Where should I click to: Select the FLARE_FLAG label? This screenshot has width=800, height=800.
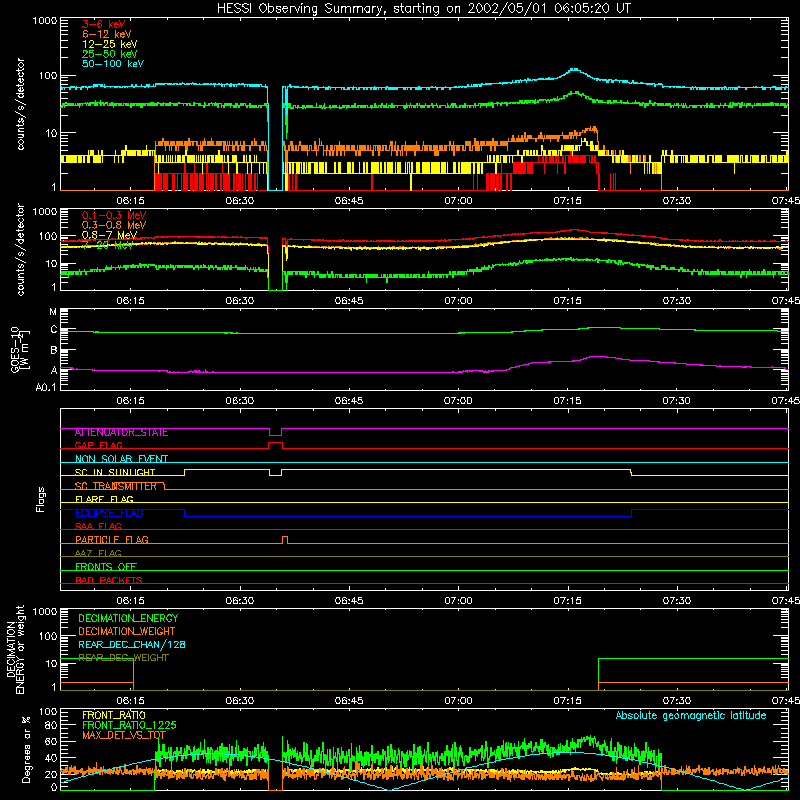pyautogui.click(x=104, y=499)
